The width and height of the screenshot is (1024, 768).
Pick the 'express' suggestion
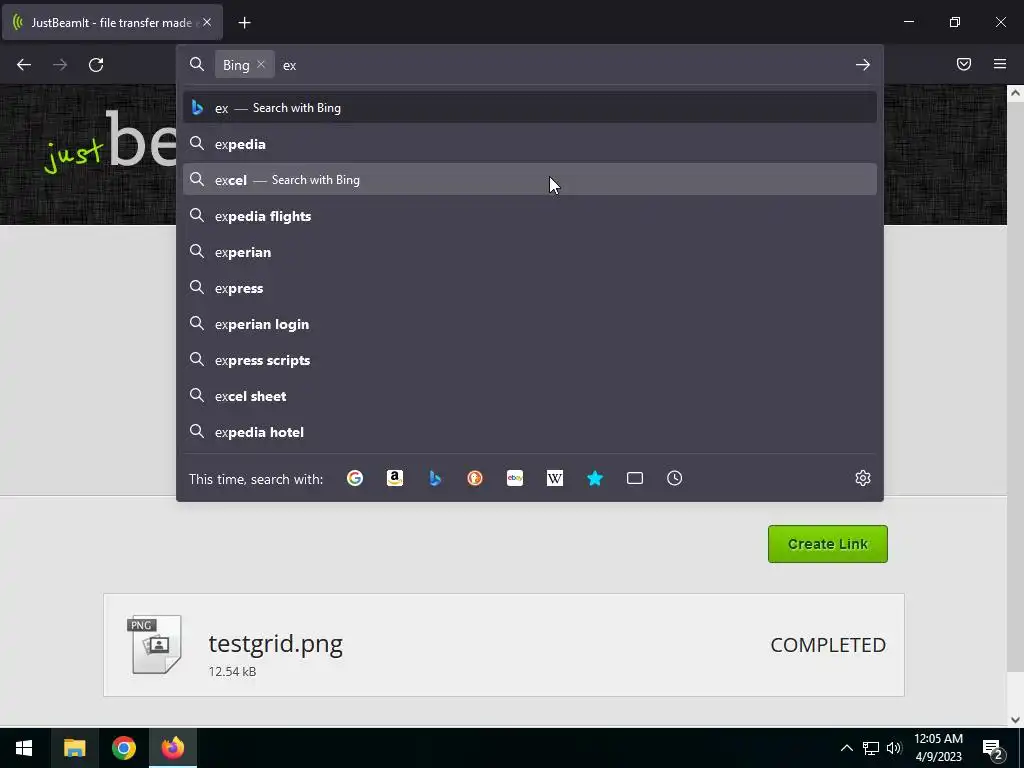point(530,288)
